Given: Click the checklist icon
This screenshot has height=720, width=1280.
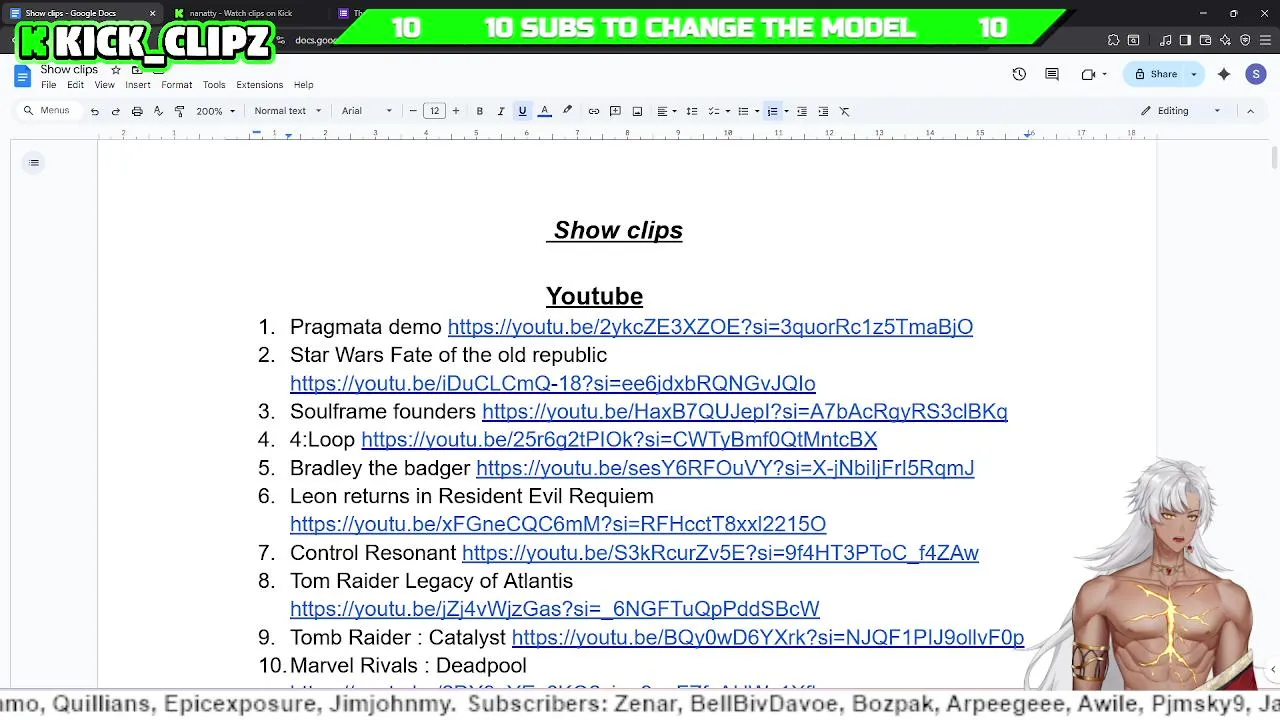Looking at the screenshot, I should 714,111.
